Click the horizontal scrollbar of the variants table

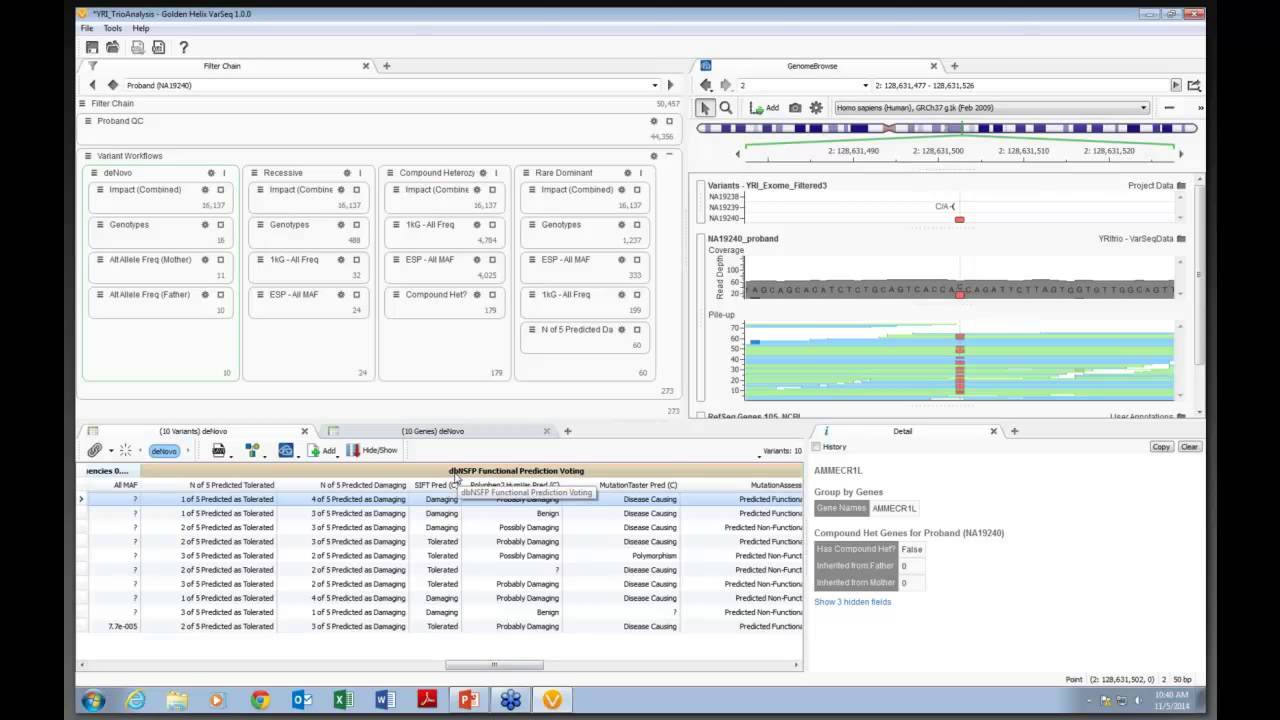click(494, 665)
